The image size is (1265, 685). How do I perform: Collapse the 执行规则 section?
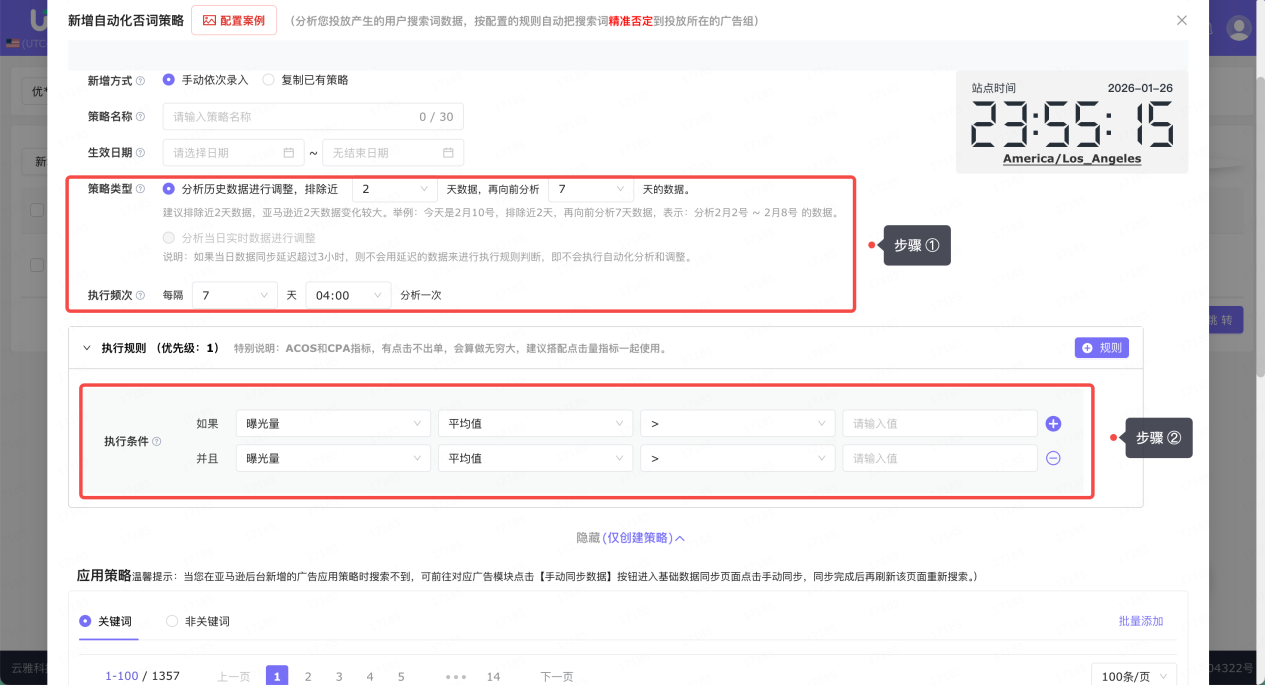pos(86,347)
